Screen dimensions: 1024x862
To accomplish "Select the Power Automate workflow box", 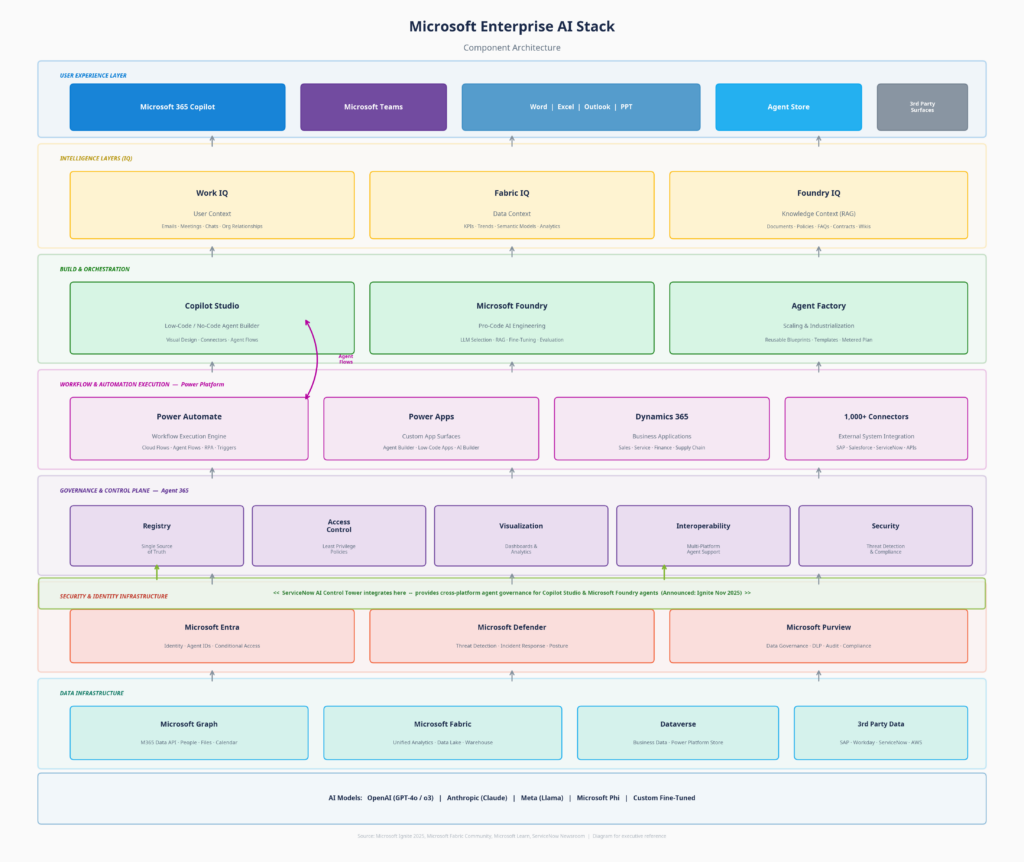I will click(189, 428).
